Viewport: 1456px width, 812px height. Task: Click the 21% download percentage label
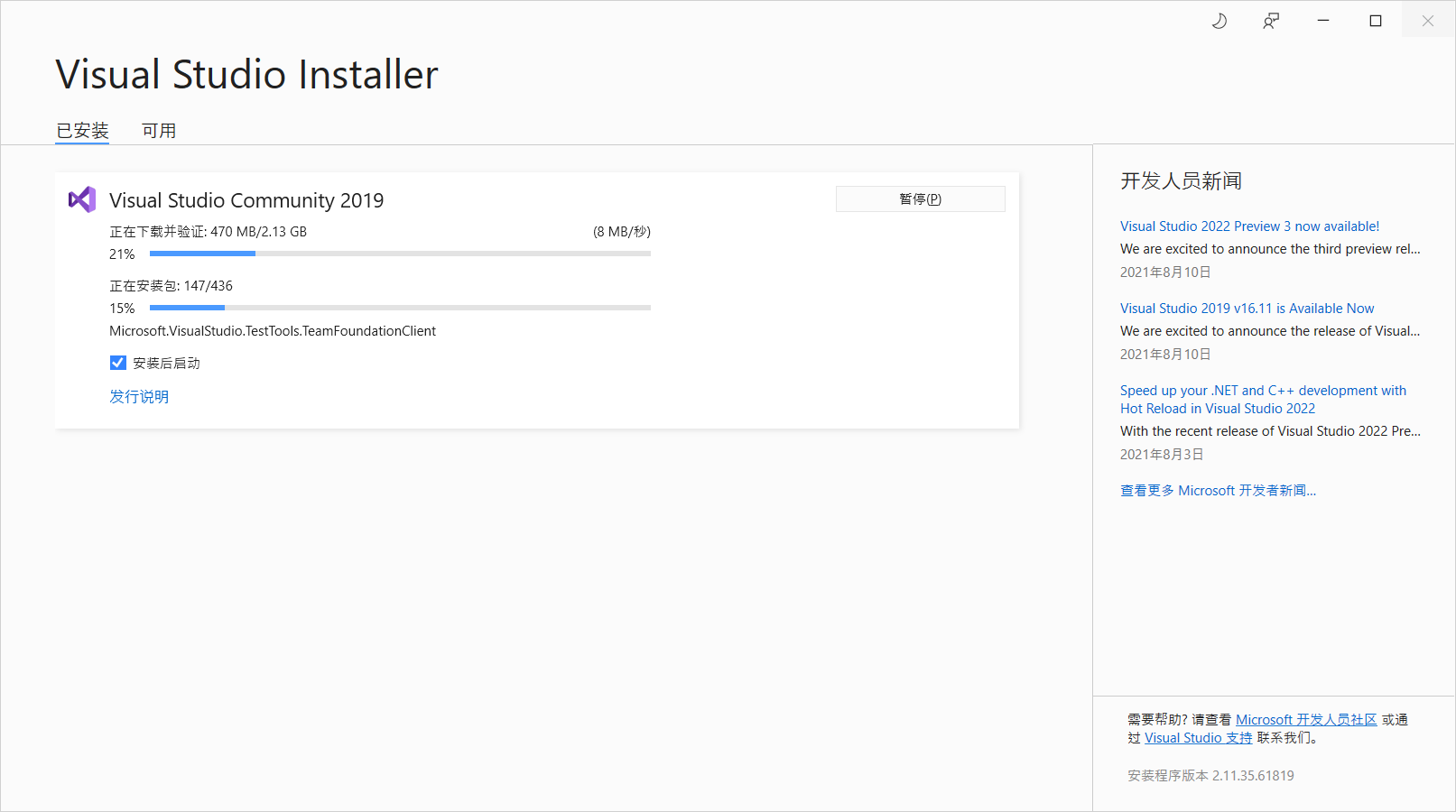(122, 254)
